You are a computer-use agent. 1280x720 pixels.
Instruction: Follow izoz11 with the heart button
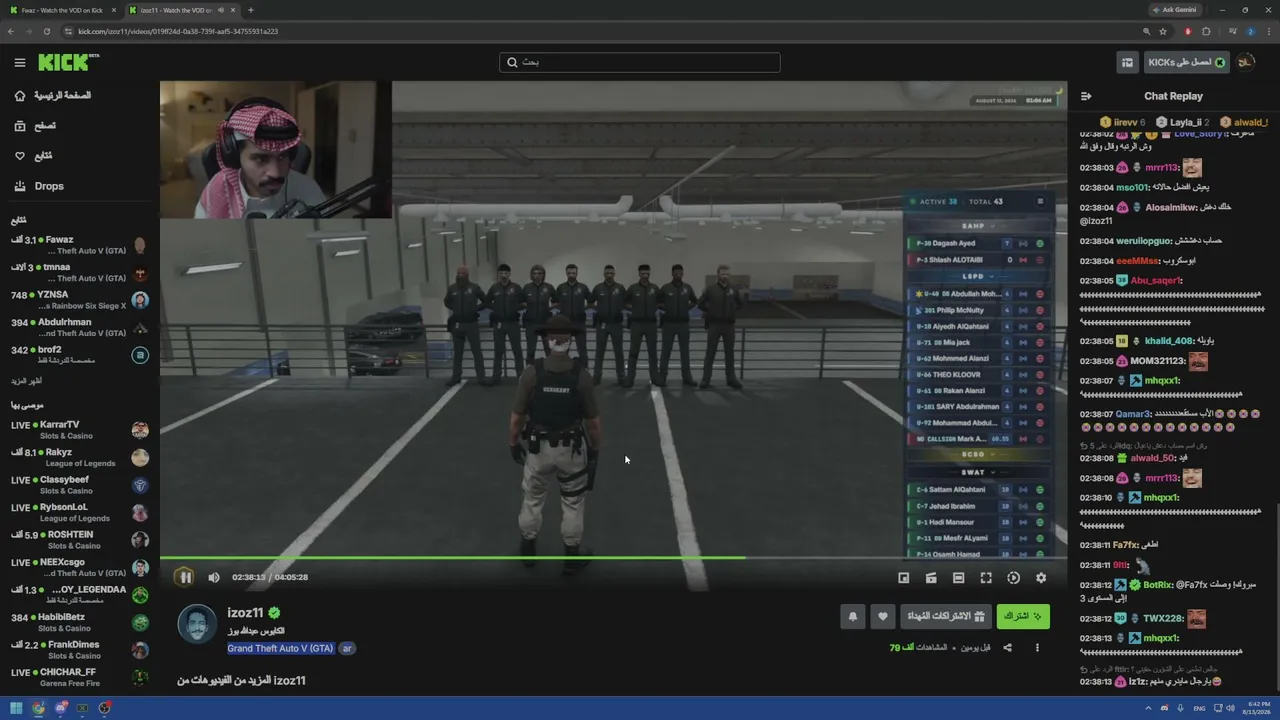(882, 617)
